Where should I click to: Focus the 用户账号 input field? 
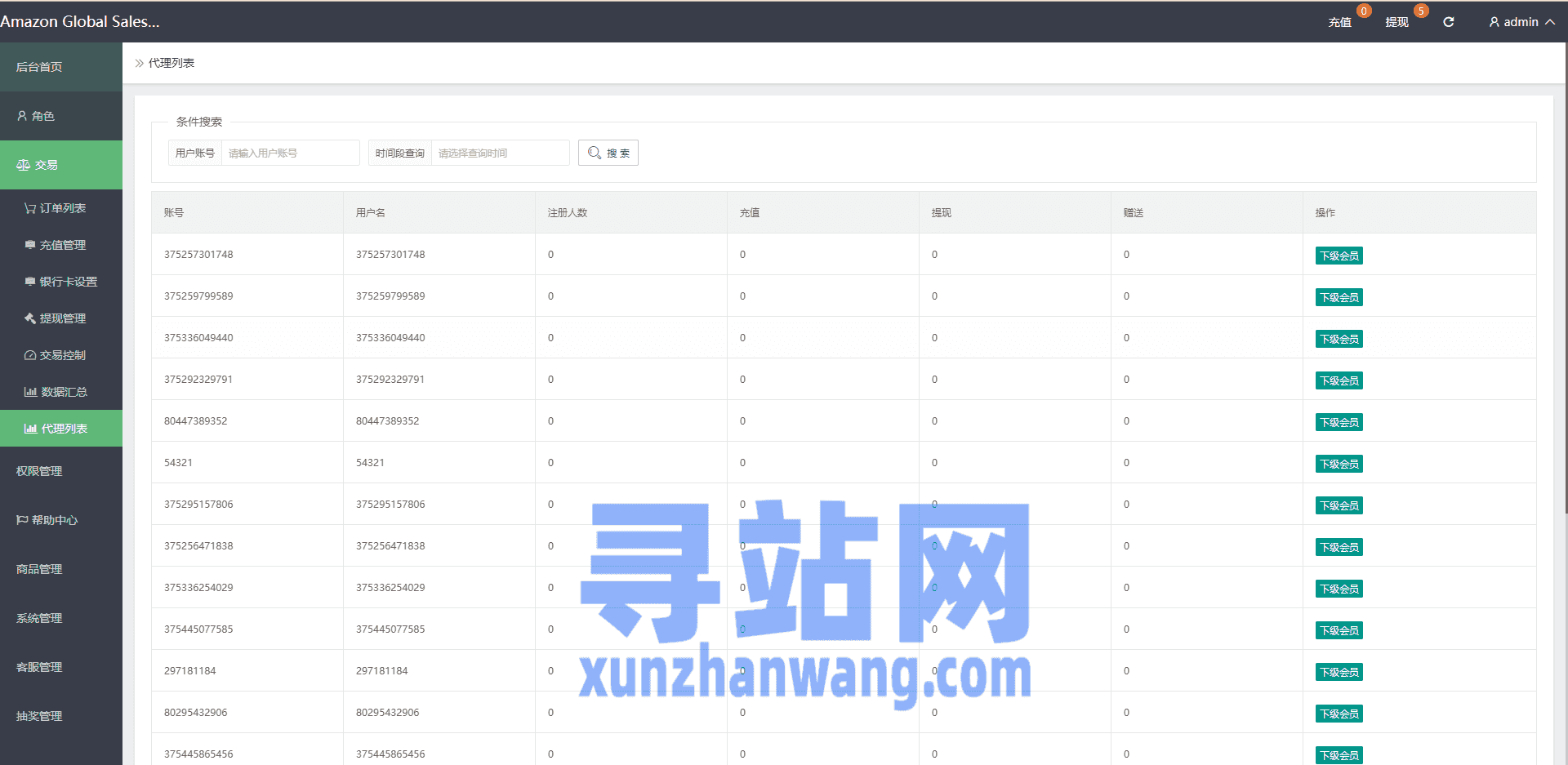(290, 153)
